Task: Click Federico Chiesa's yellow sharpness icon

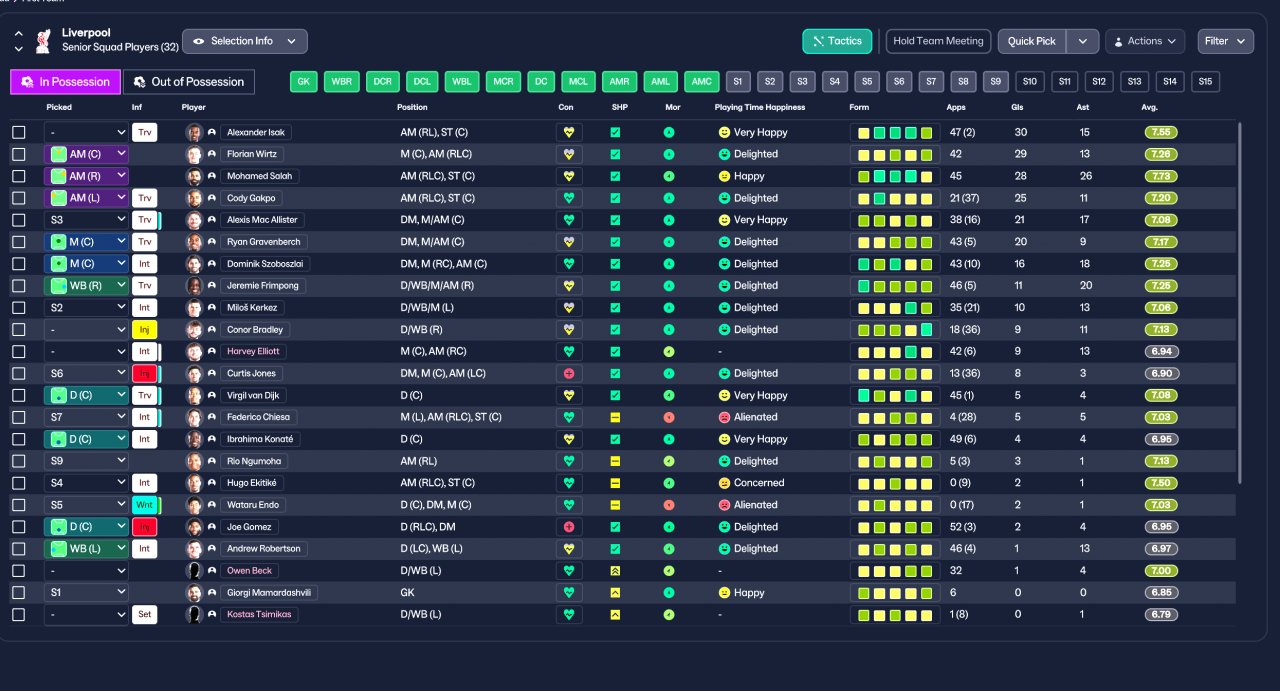Action: click(616, 417)
